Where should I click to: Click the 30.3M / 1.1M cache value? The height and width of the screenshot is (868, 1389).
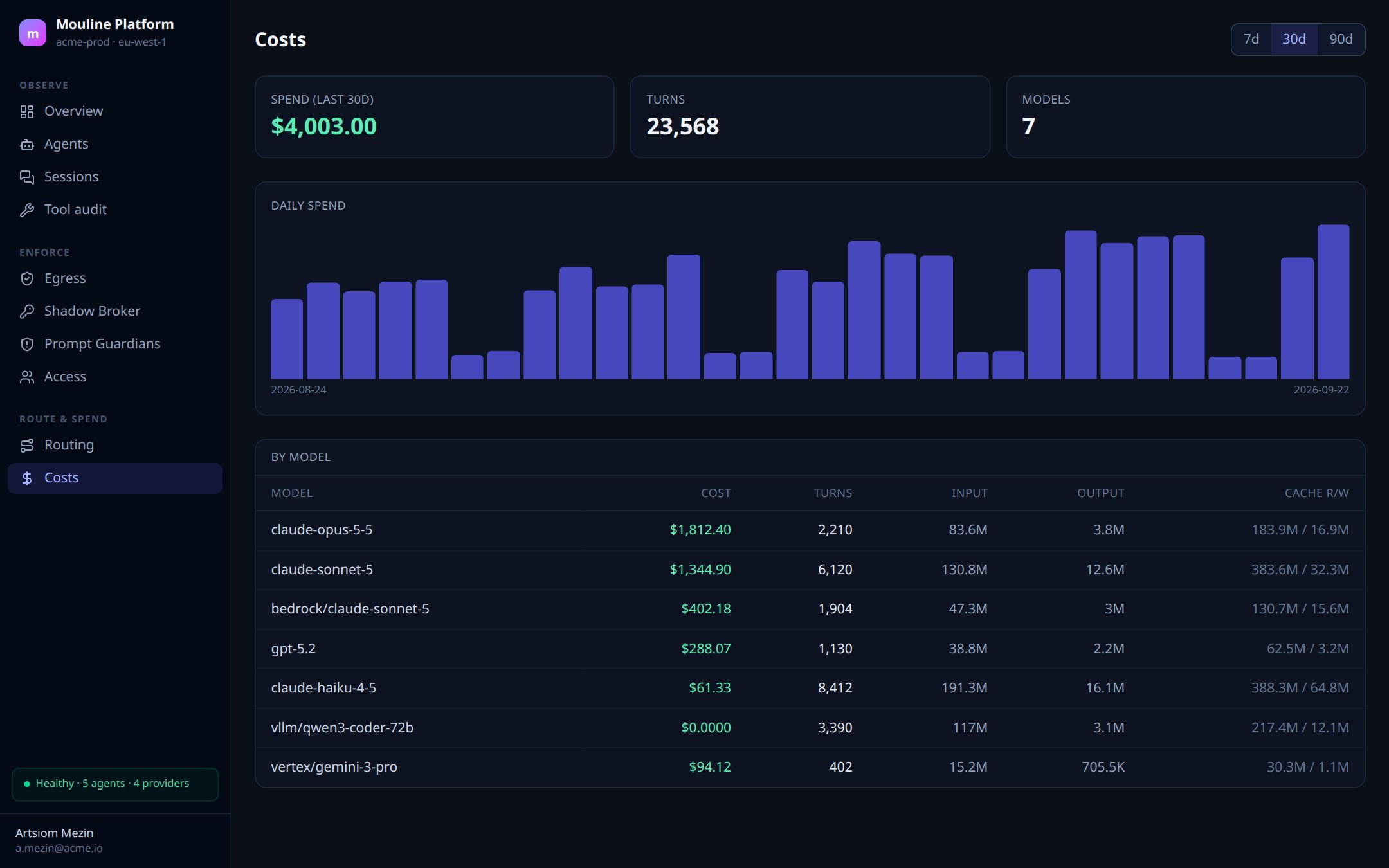[x=1308, y=767]
